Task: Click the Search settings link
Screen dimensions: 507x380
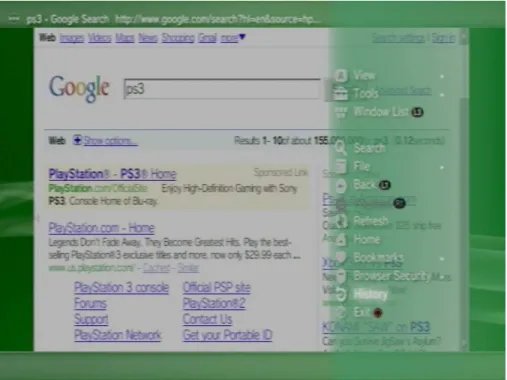Action: pyautogui.click(x=399, y=38)
